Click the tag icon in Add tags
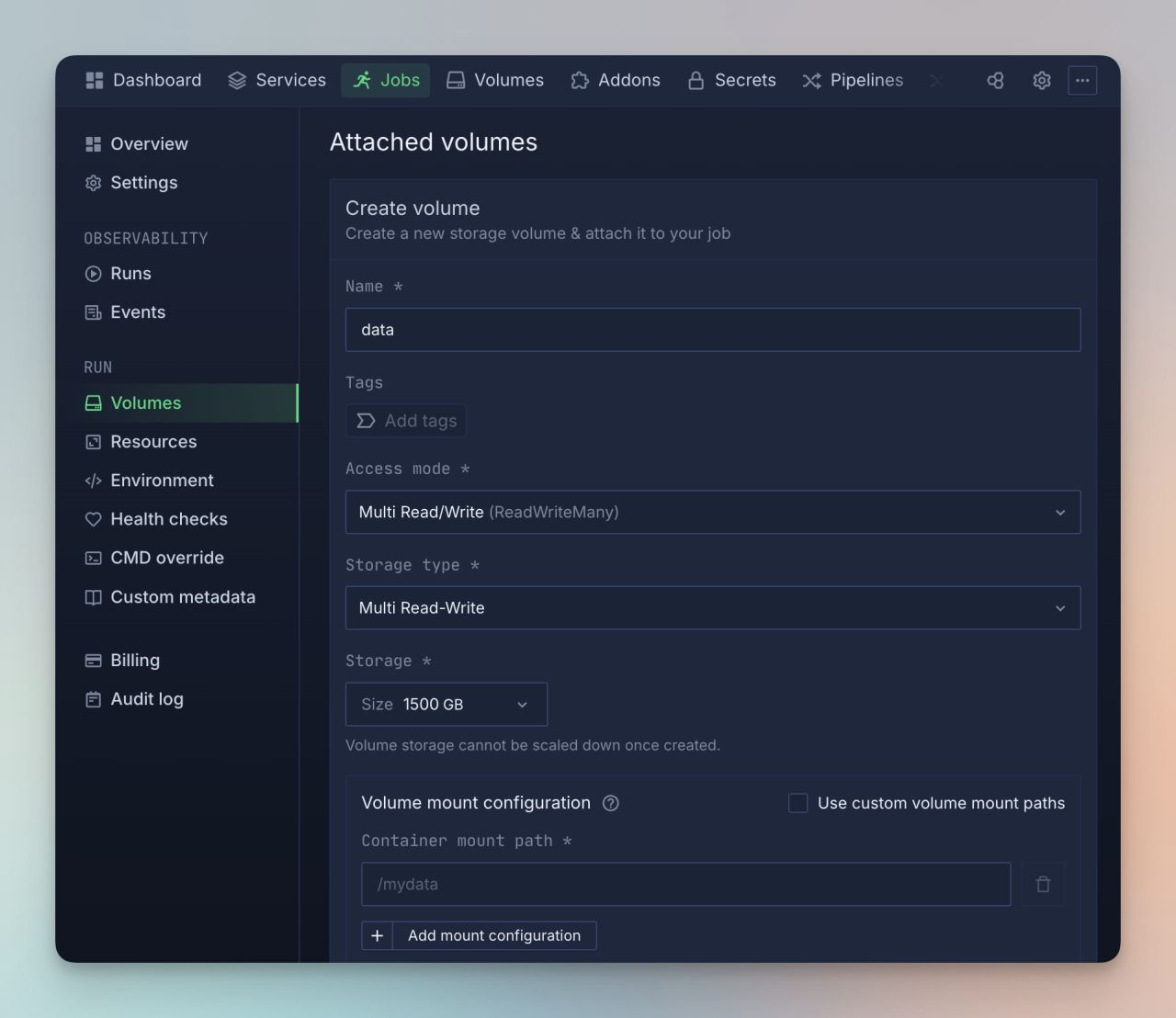 click(x=366, y=421)
